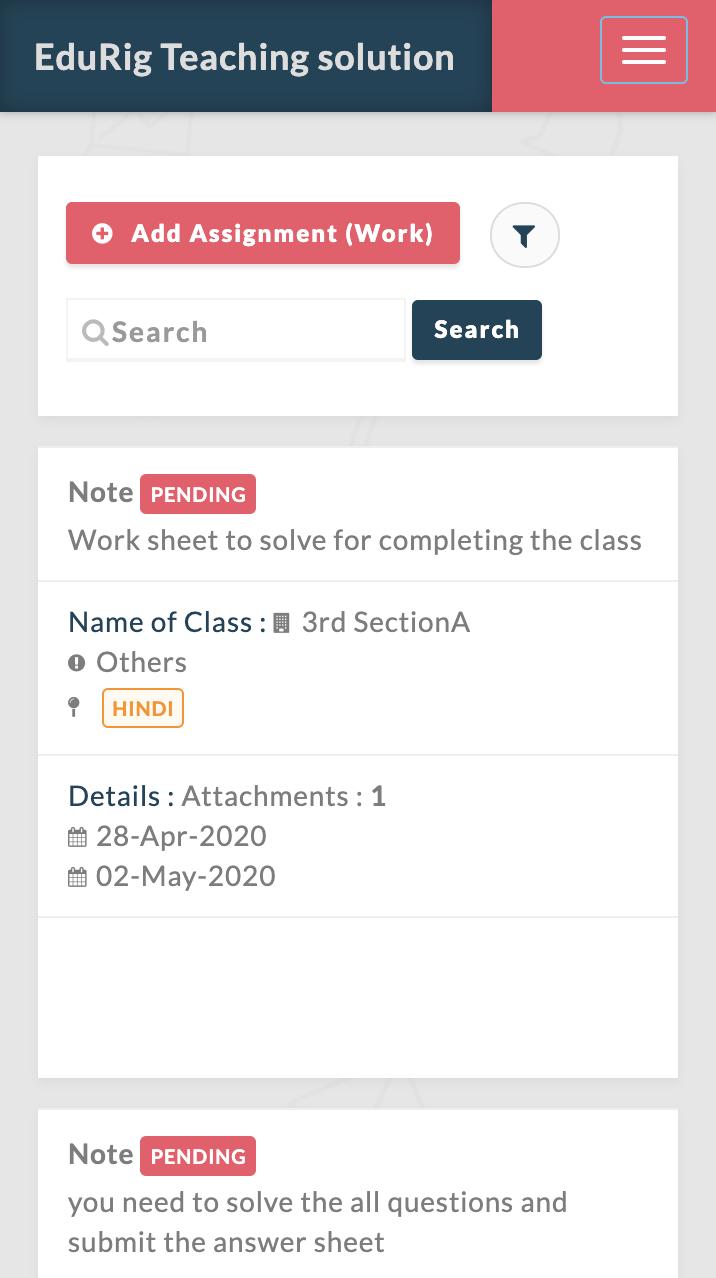Click the filter funnel icon
This screenshot has height=1278, width=716.
(525, 236)
